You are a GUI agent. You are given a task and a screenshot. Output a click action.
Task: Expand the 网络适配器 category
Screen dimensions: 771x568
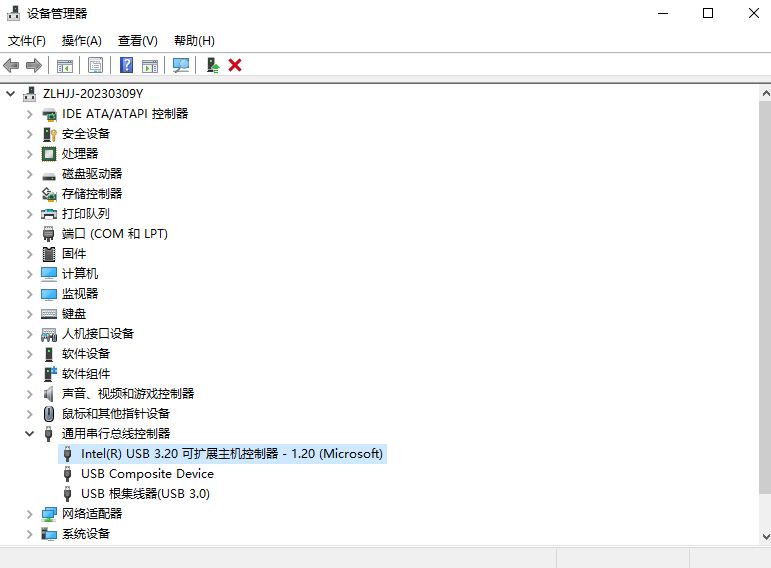click(x=30, y=514)
